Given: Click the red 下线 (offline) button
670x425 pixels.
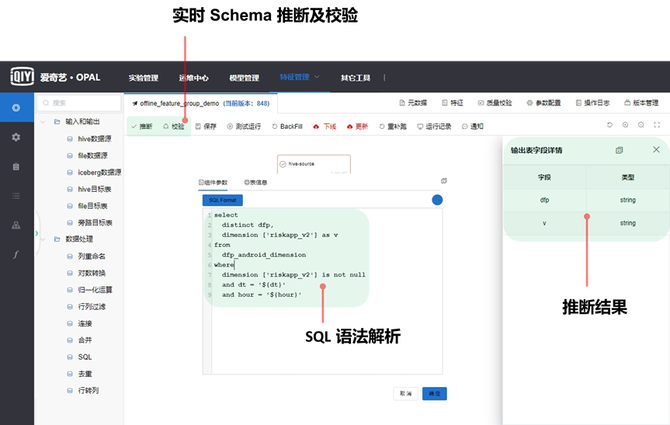Looking at the screenshot, I should (325, 127).
